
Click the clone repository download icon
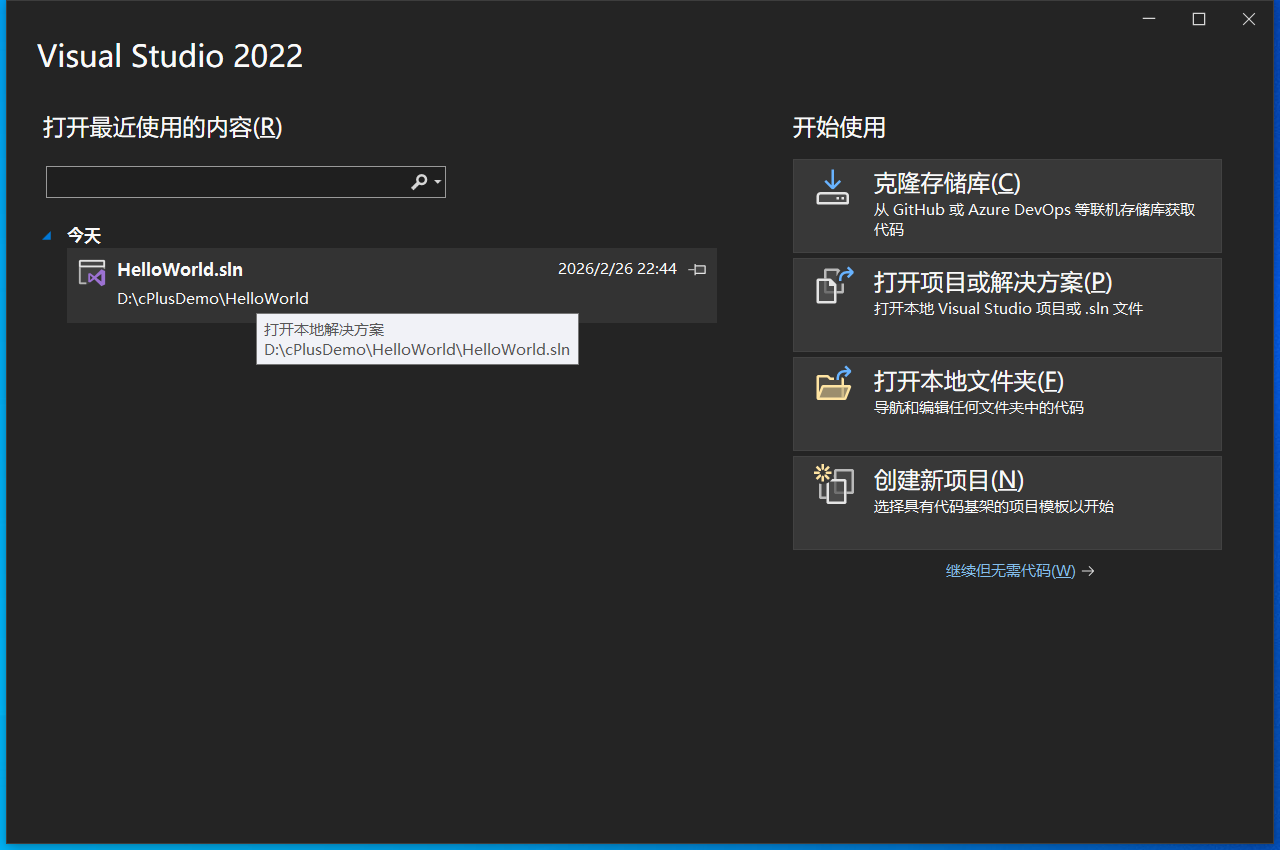click(x=832, y=187)
